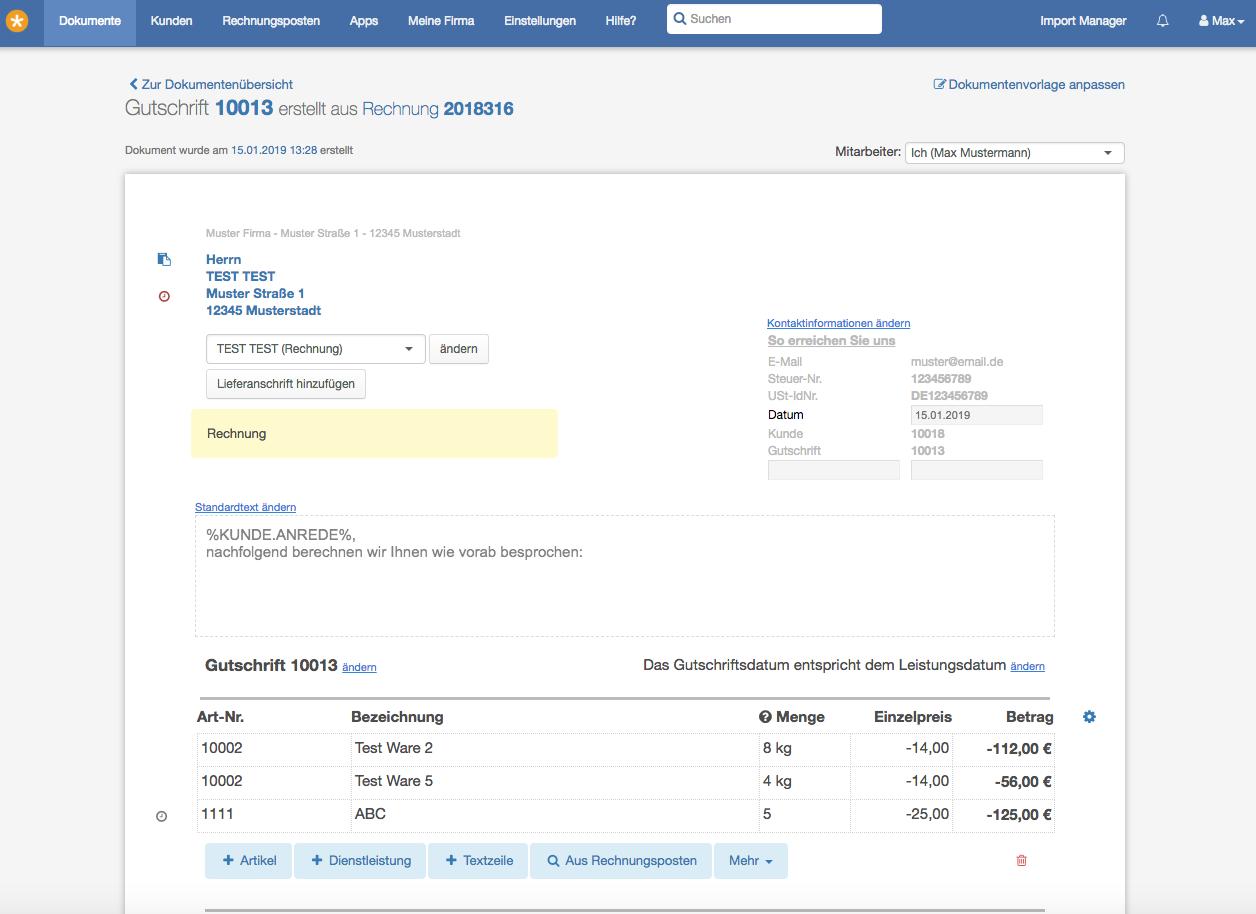Expand the TEST TEST (Rechnung) address dropdown

(316, 349)
